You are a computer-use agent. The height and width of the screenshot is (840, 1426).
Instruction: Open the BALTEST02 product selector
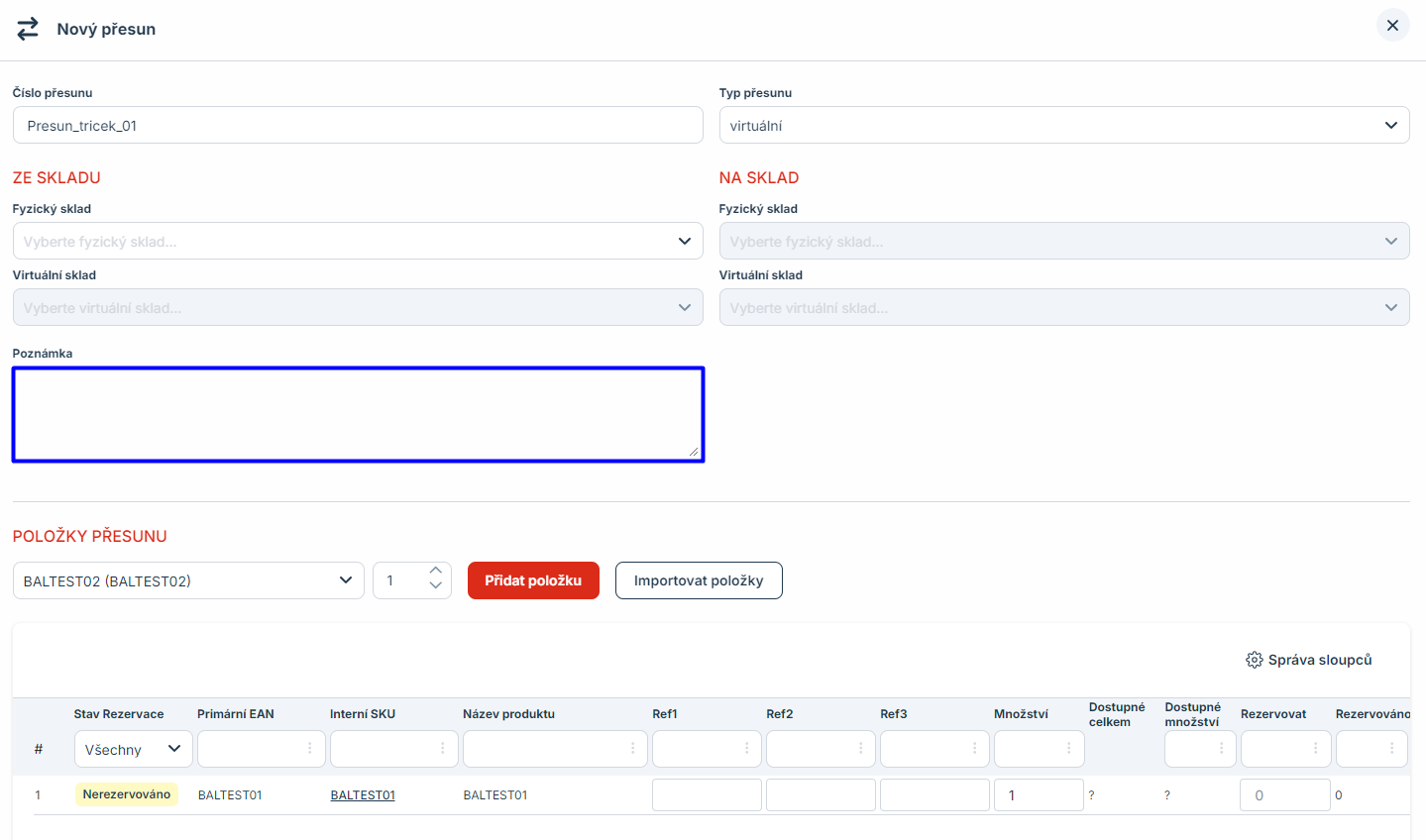pos(188,580)
